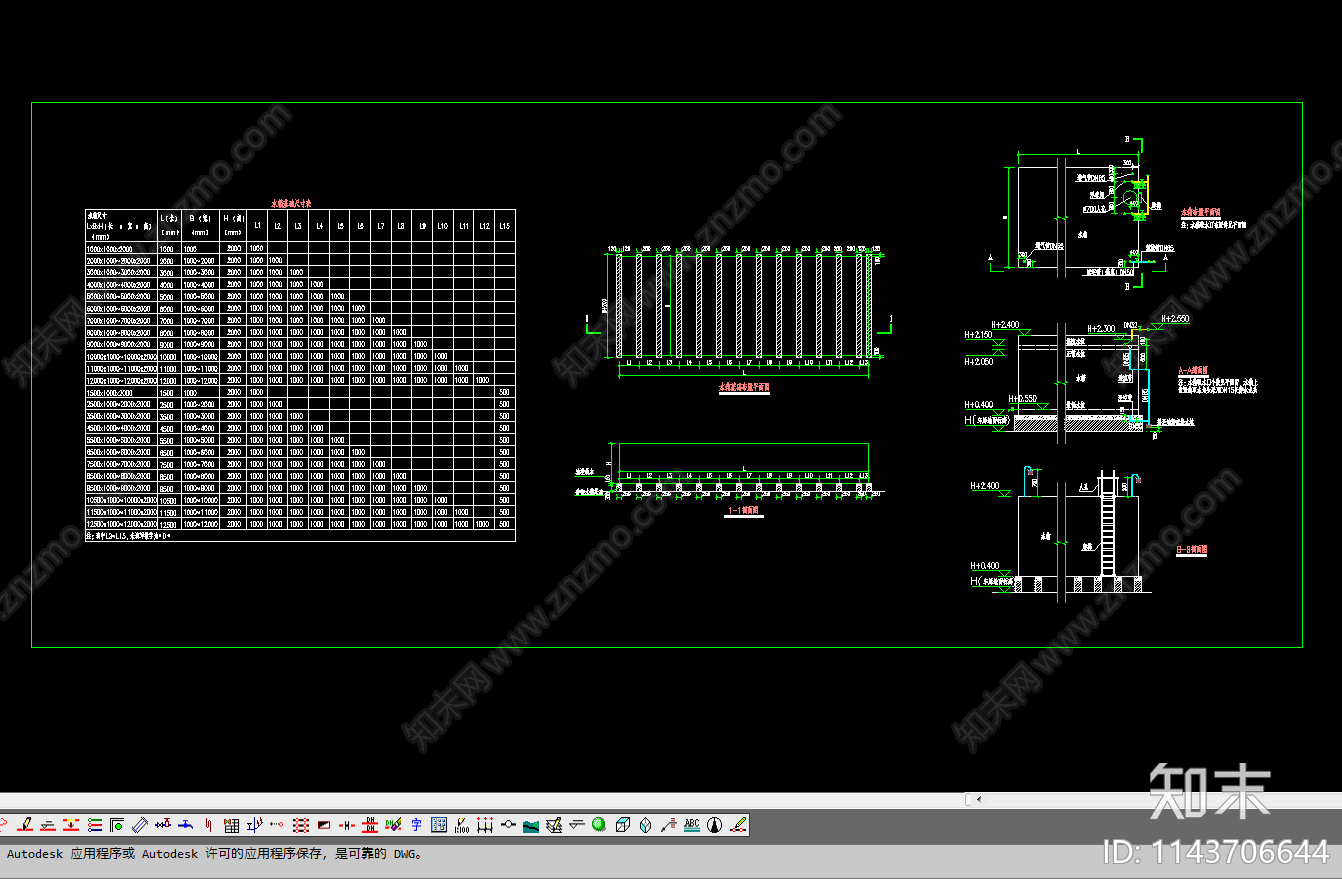This screenshot has height=891, width=1342.
Task: Click the 1-1 section view label
Action: pyautogui.click(x=743, y=510)
